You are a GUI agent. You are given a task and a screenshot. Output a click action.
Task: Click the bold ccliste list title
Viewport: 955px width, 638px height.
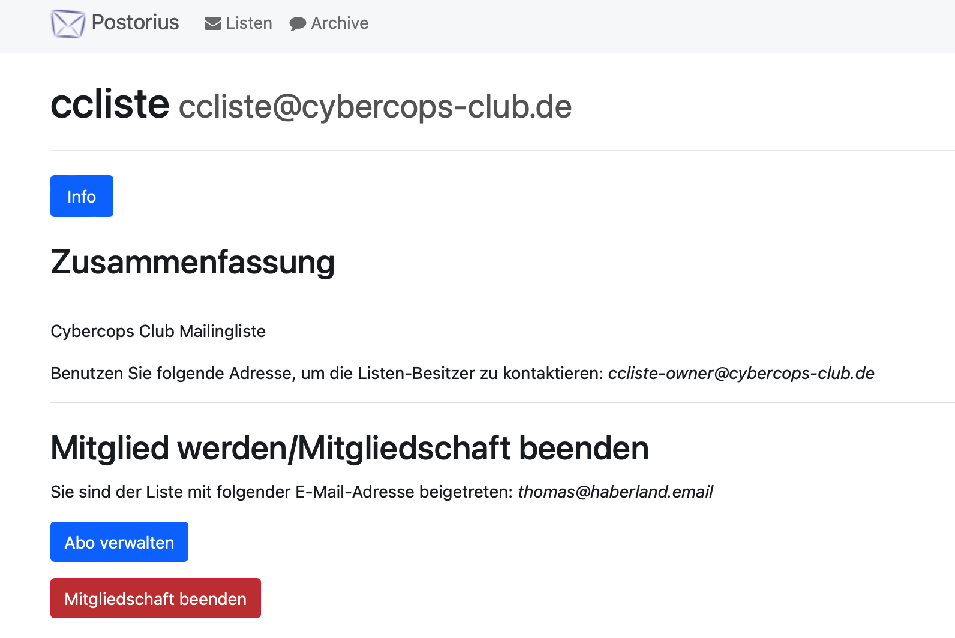110,104
